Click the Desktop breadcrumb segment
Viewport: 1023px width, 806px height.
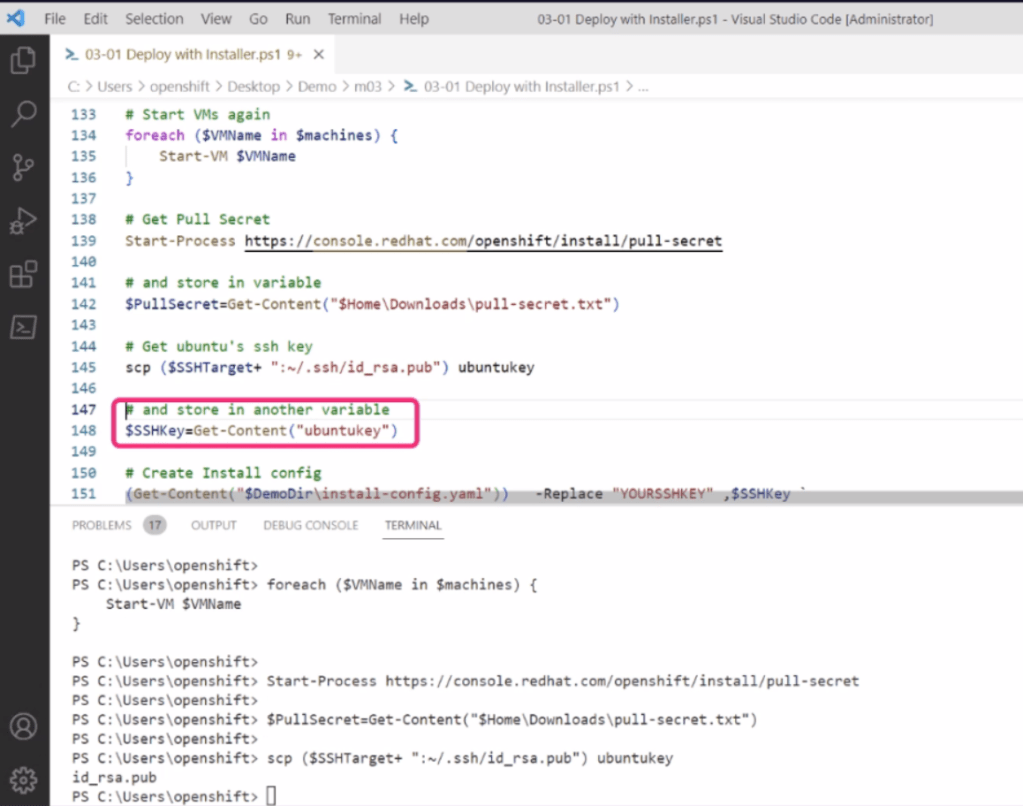(x=253, y=86)
